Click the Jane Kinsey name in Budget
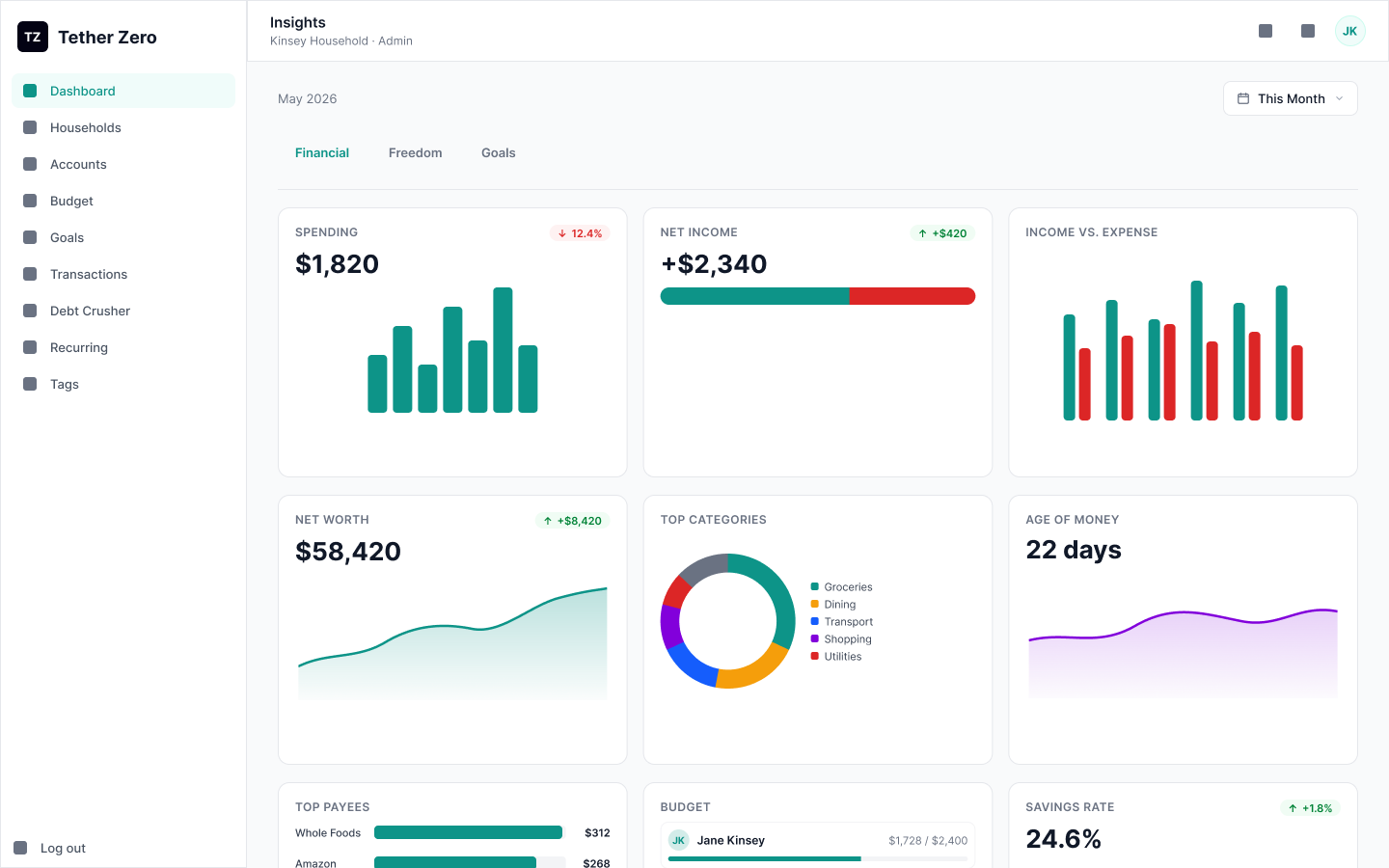This screenshot has width=1389, height=868. (731, 840)
